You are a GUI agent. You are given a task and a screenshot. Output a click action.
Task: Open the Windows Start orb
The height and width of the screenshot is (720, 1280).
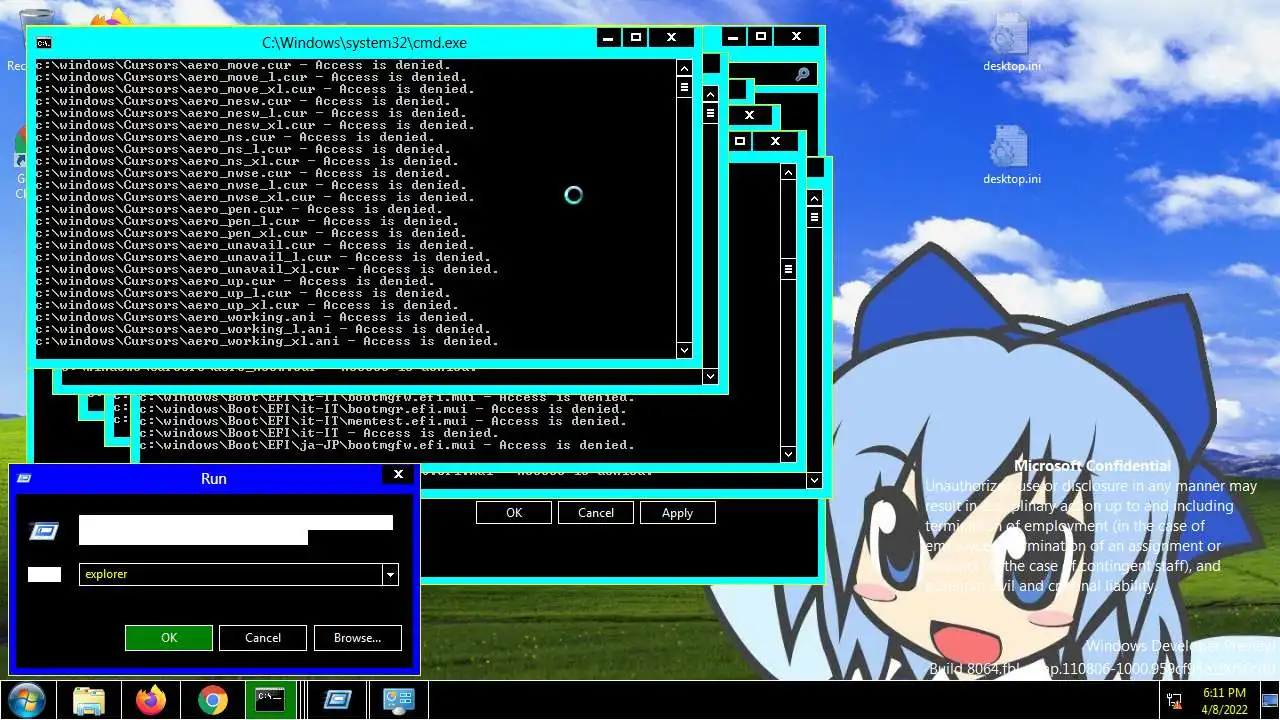26,700
